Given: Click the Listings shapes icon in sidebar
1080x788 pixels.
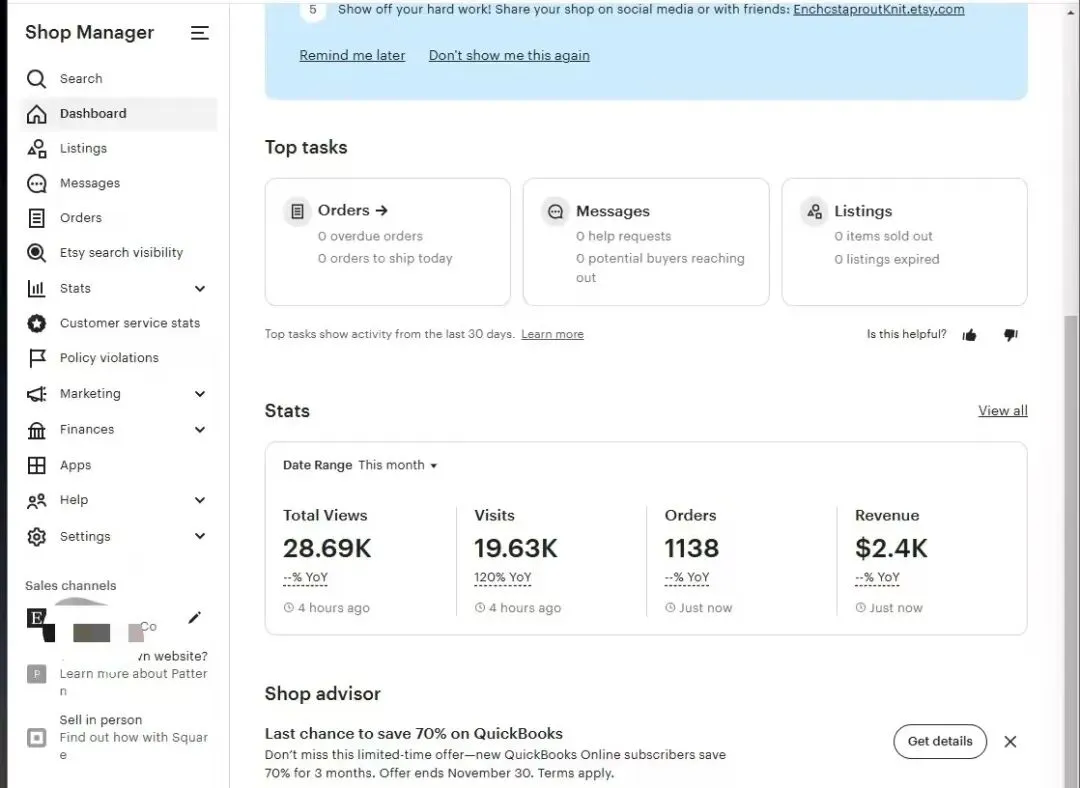Looking at the screenshot, I should (37, 149).
